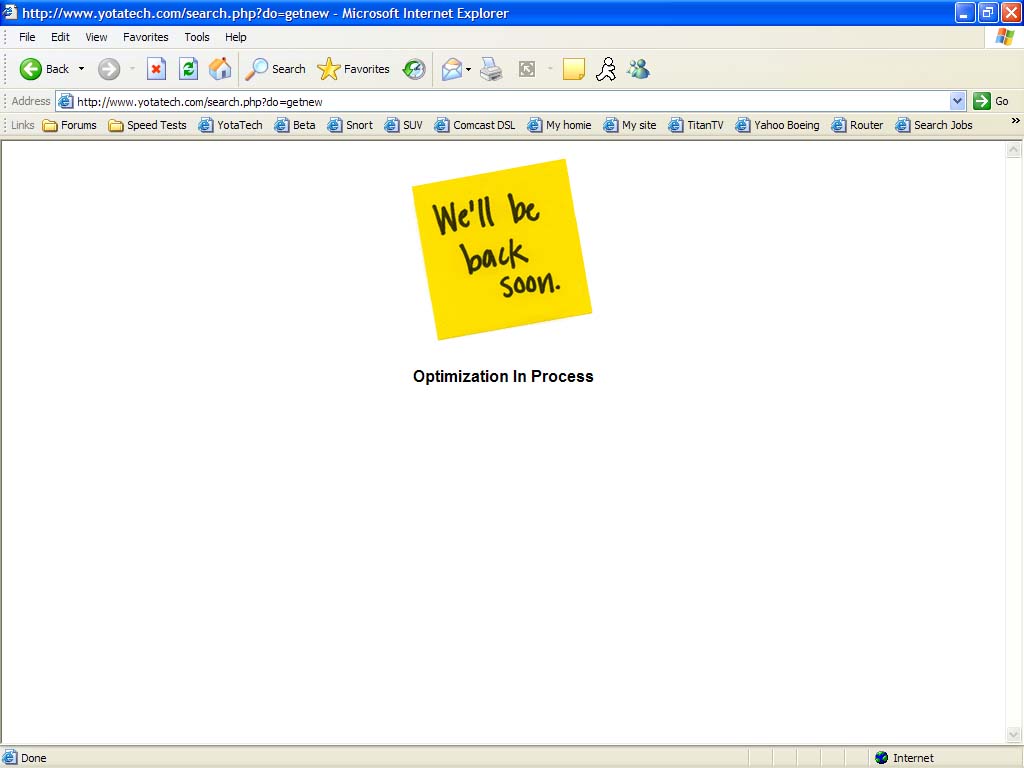This screenshot has height=768, width=1024.
Task: Click inside the Address URL field
Action: pyautogui.click(x=511, y=101)
